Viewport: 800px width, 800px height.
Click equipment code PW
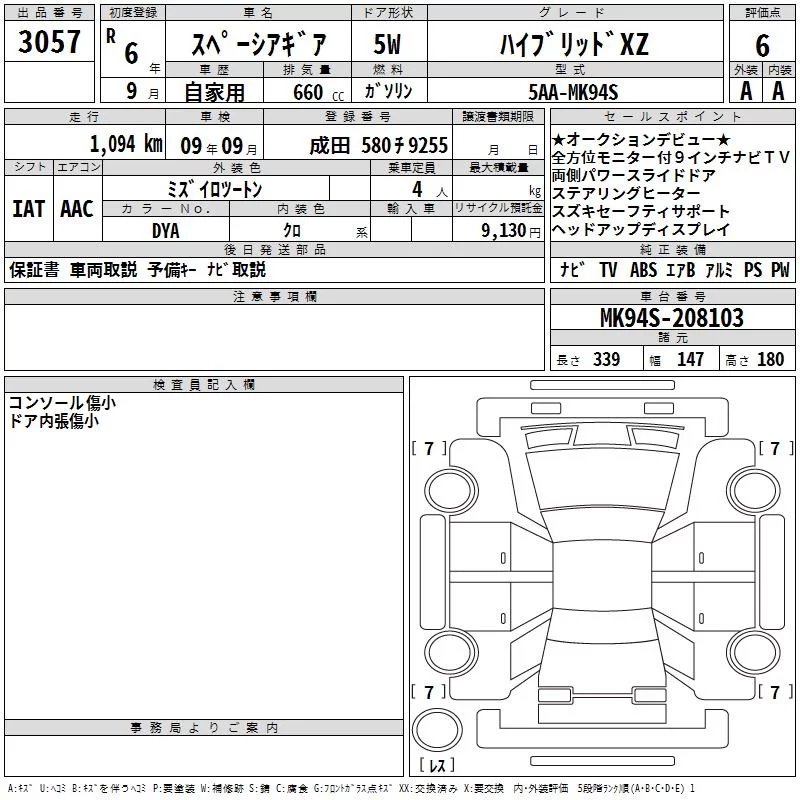click(x=780, y=270)
